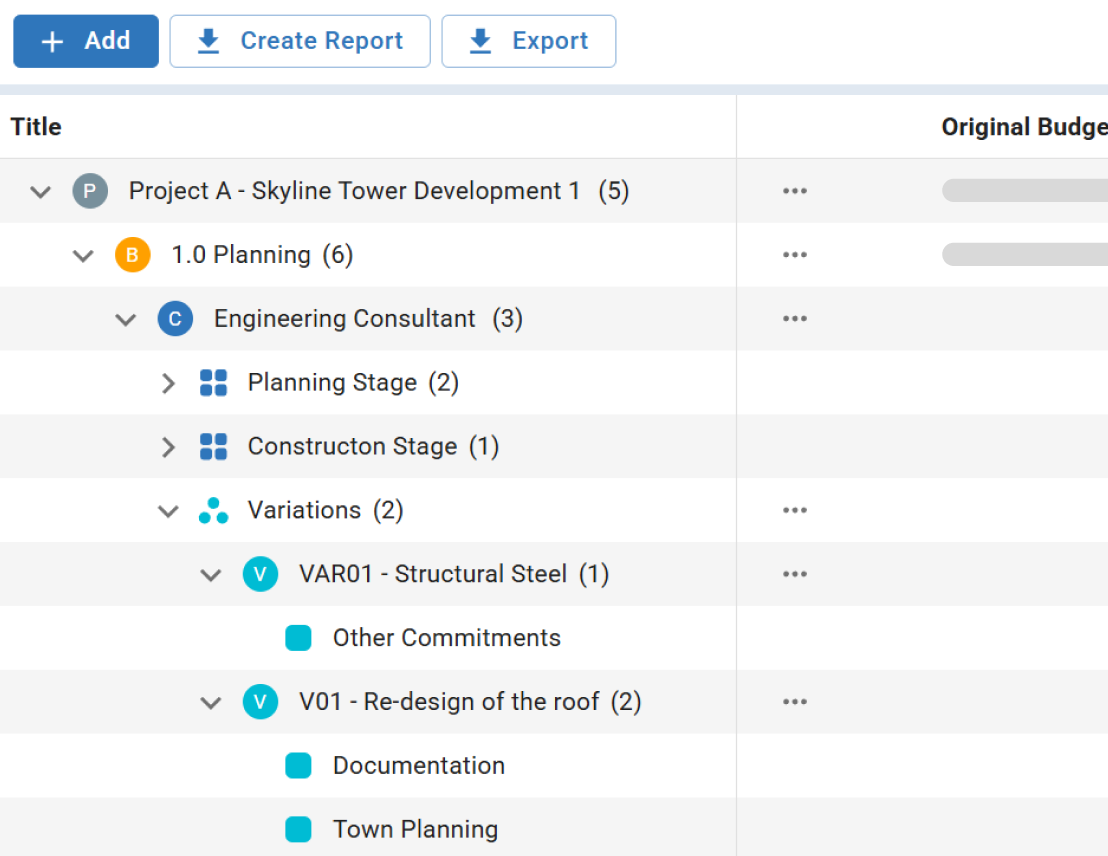Click the V icon on V01 - Re-design row

(260, 702)
